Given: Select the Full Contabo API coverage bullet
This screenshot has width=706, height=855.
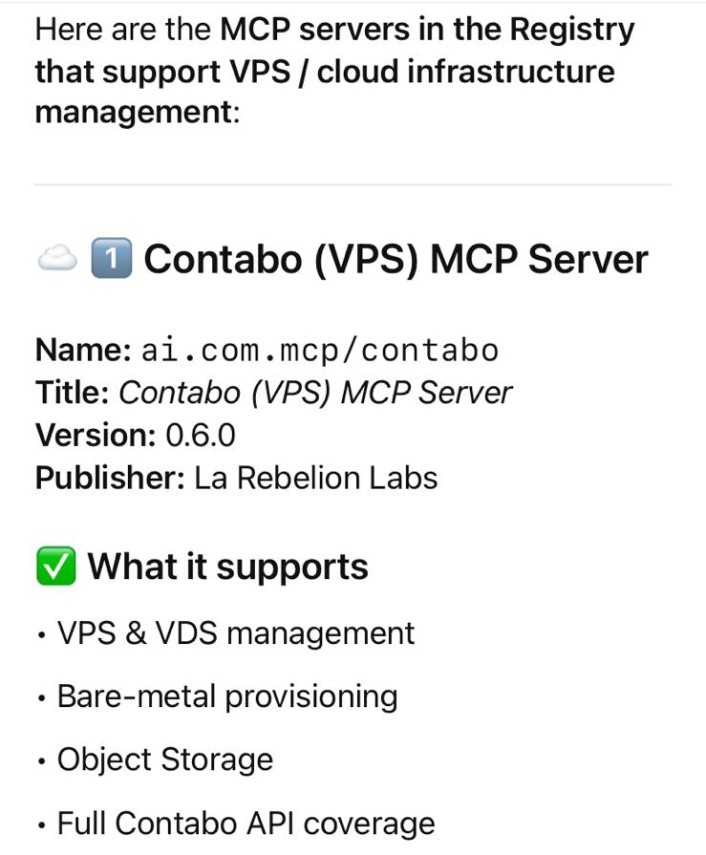Looking at the screenshot, I should pos(246,823).
